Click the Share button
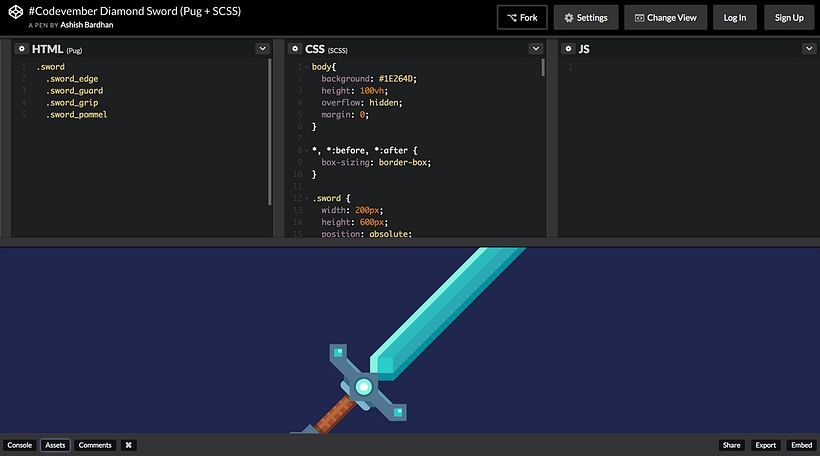This screenshot has height=456, width=820. coord(731,445)
